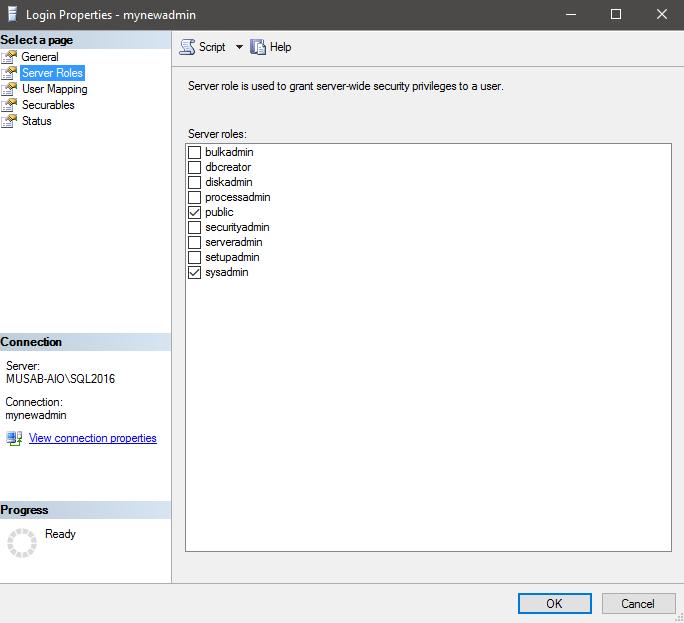684x623 pixels.
Task: Enable the bulkadmin role checkbox
Action: click(x=194, y=152)
